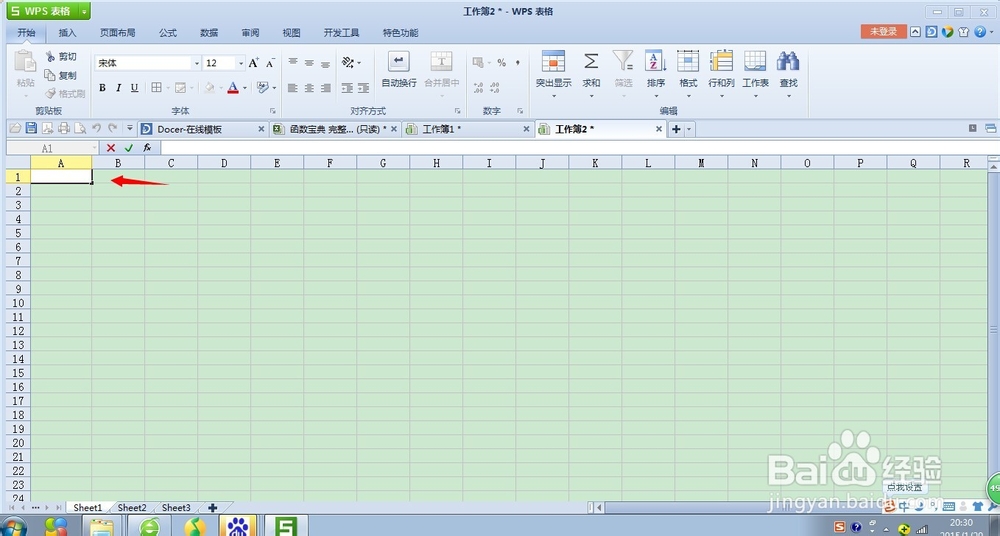1000x536 pixels.
Task: Align text right icon
Action: (325, 88)
